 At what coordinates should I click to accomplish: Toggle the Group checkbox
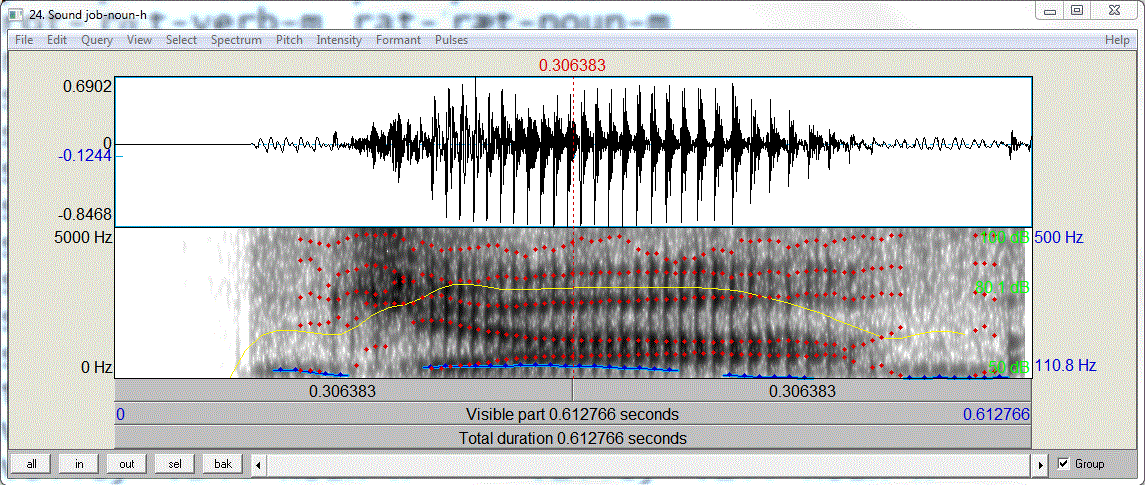coord(1063,464)
